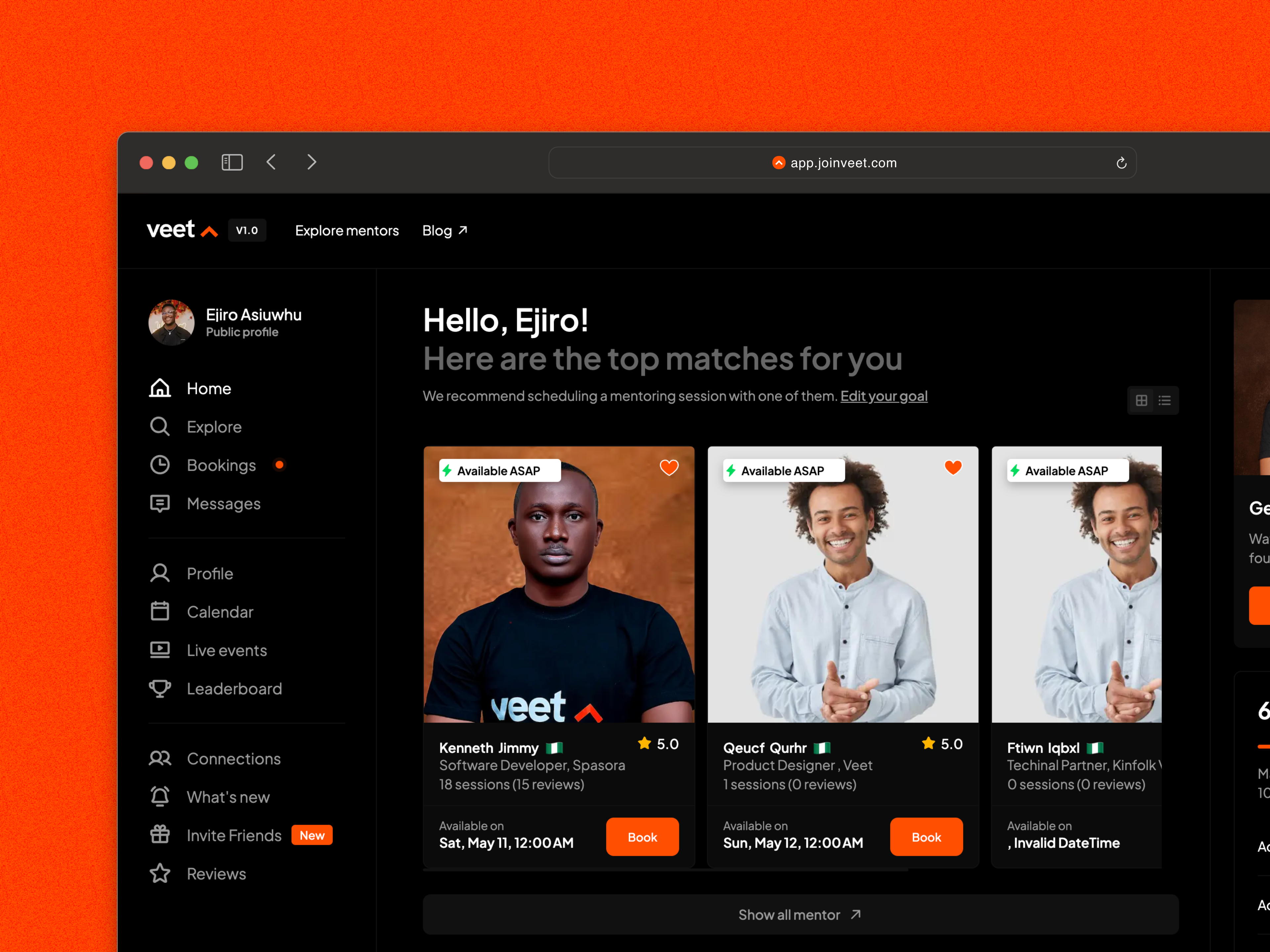Viewport: 1270px width, 952px height.
Task: Open Messages in the sidebar
Action: point(223,504)
